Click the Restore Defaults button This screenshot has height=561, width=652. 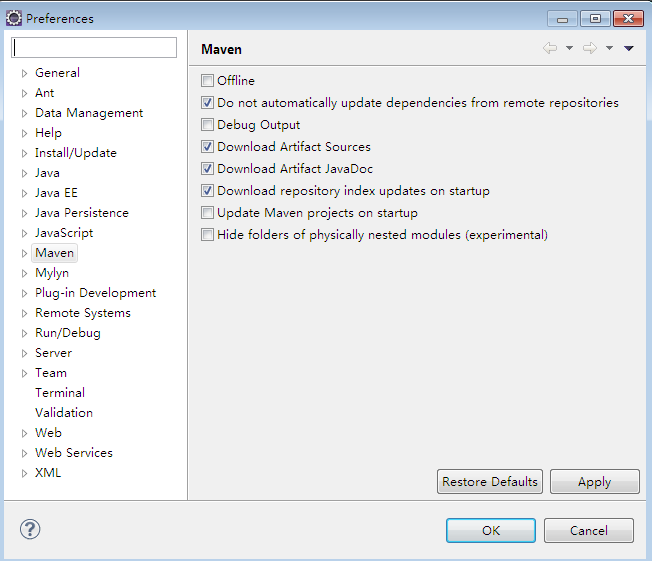[x=490, y=482]
